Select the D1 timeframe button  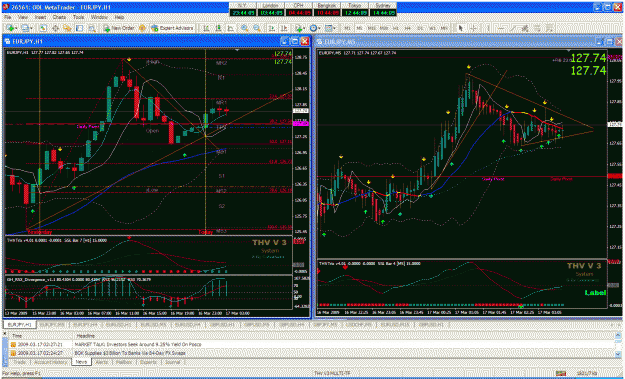pyautogui.click(x=420, y=28)
